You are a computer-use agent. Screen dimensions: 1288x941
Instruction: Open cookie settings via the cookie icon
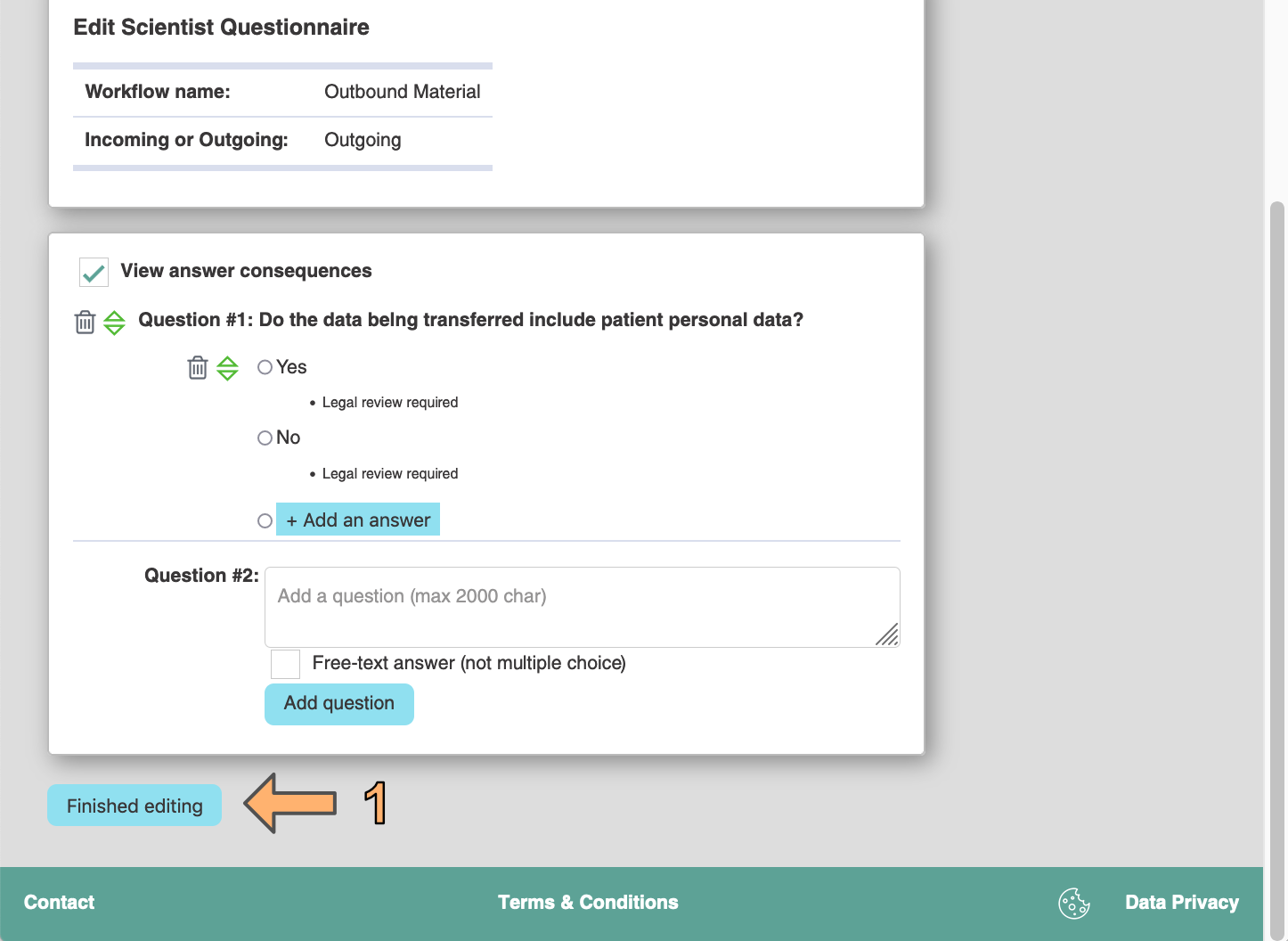coord(1073,903)
